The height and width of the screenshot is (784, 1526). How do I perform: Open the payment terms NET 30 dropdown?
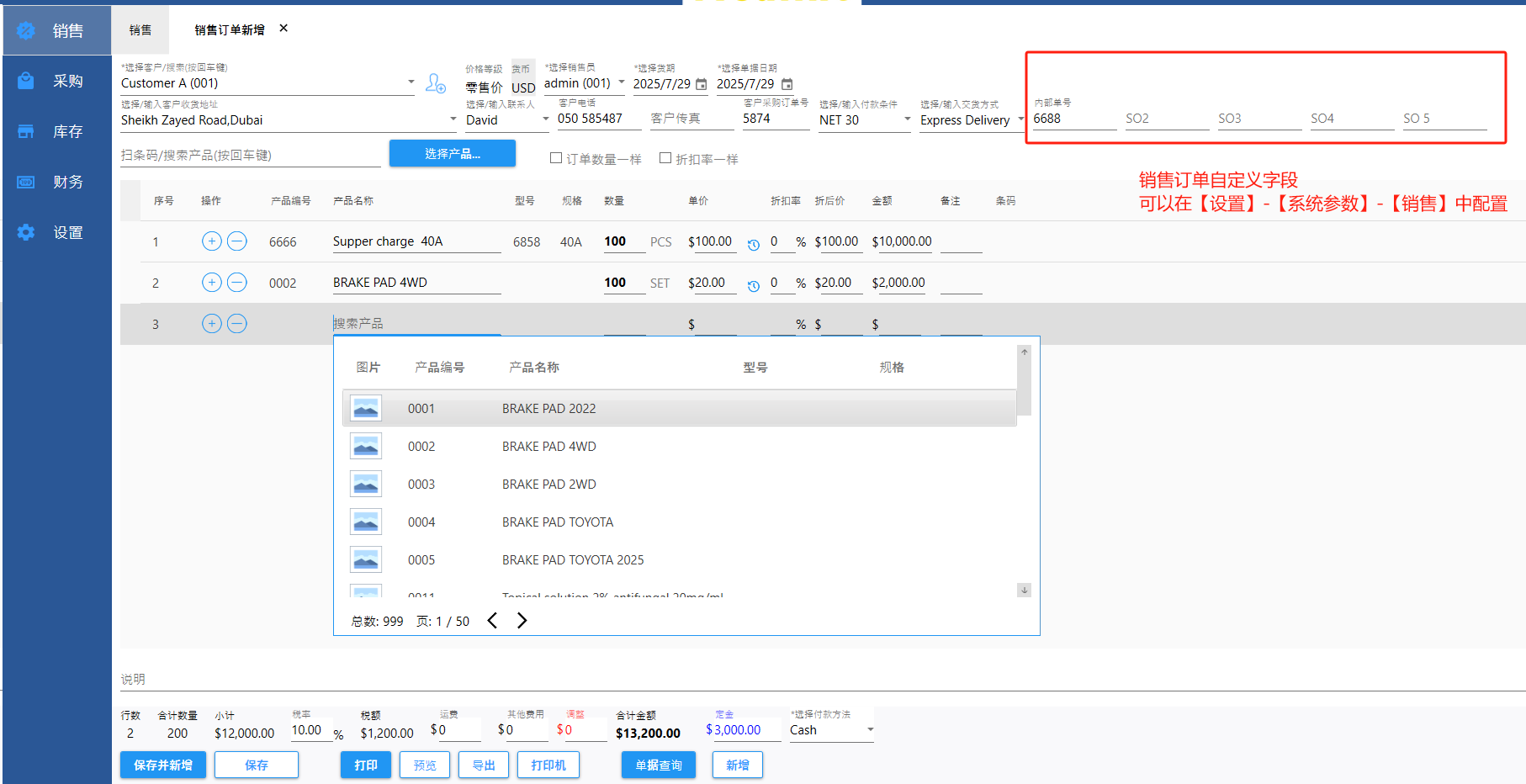tap(907, 119)
